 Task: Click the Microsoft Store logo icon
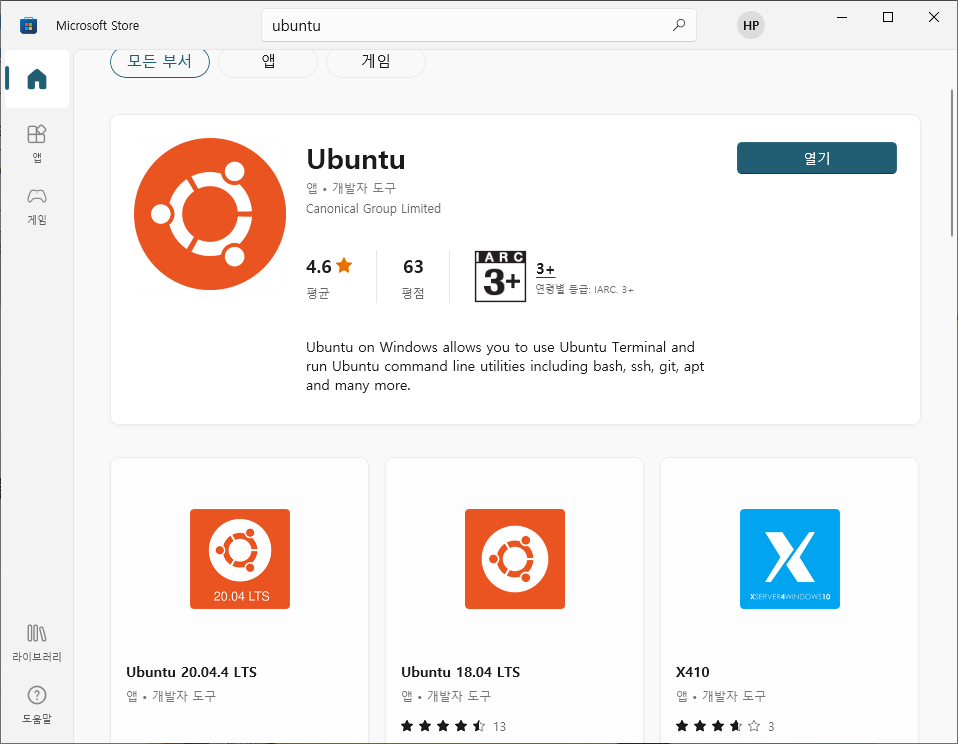tap(28, 26)
